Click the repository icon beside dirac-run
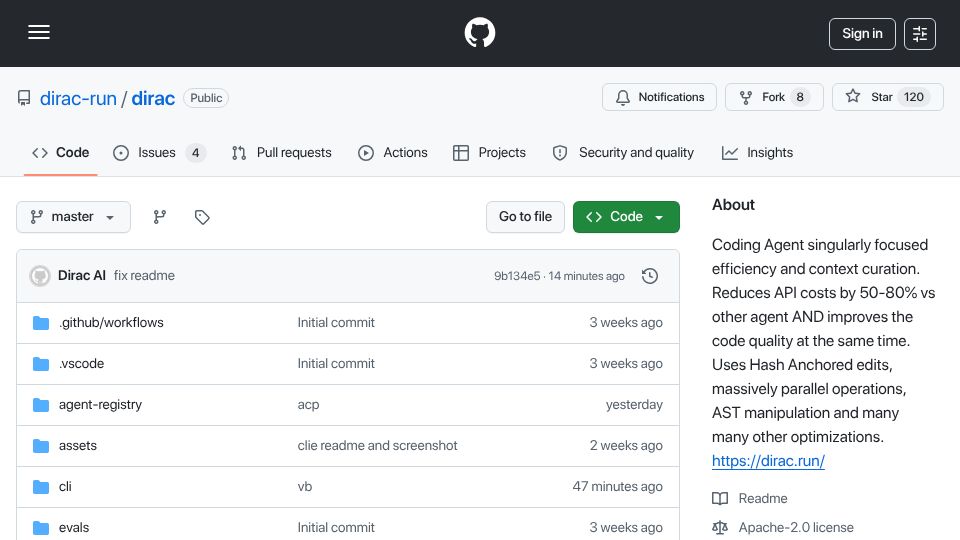 click(24, 98)
